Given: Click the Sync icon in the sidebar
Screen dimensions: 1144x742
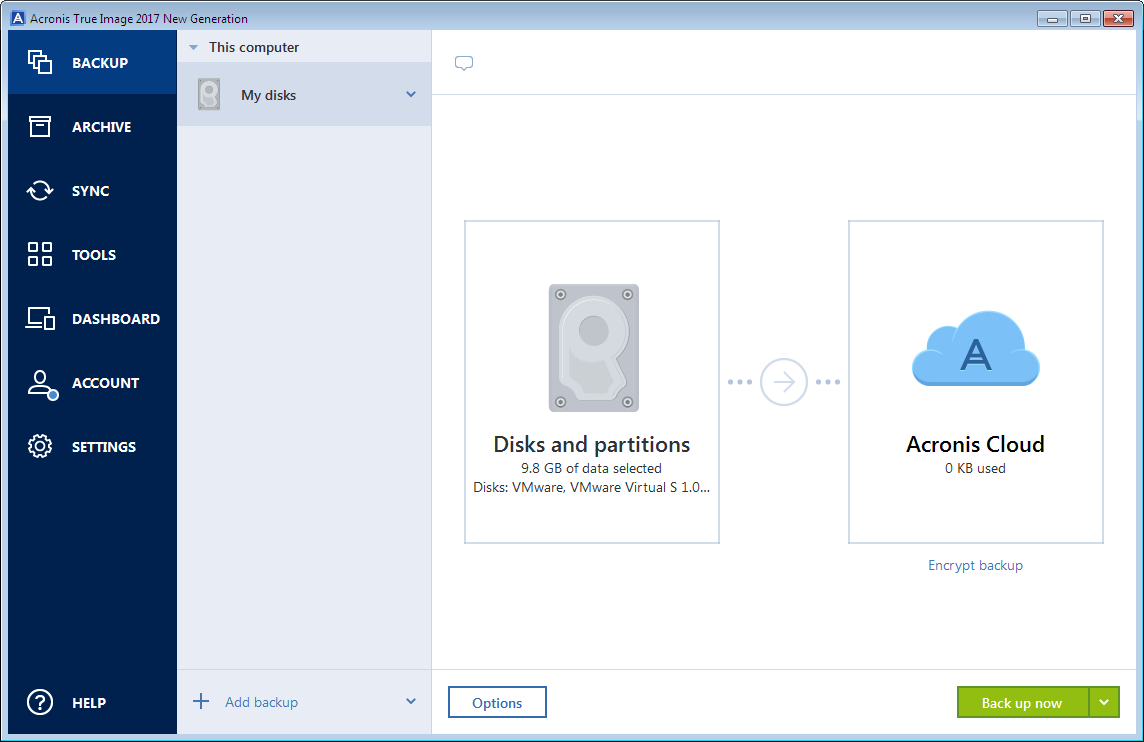Looking at the screenshot, I should click(x=40, y=190).
